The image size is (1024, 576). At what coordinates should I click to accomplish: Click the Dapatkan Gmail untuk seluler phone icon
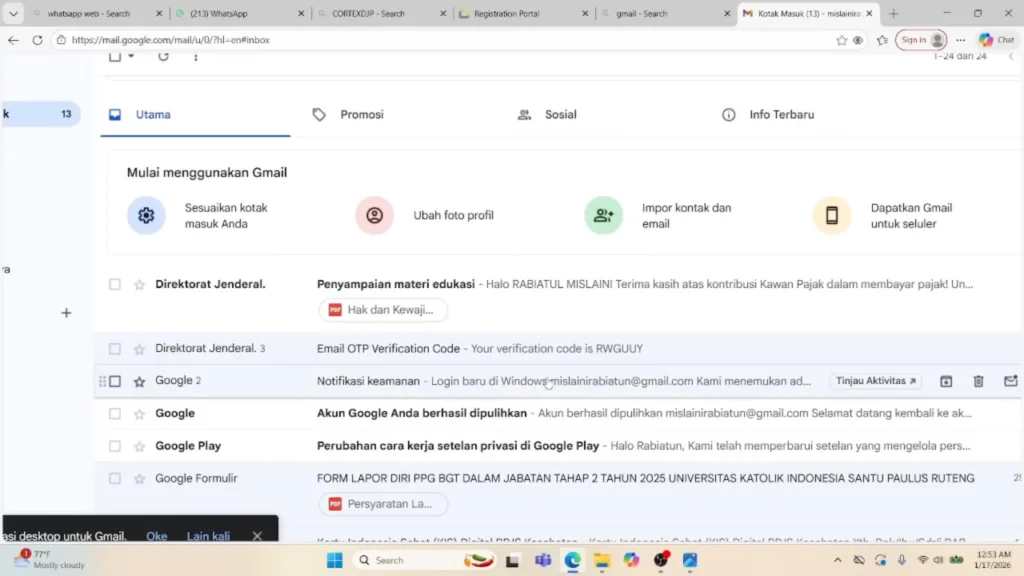[832, 215]
